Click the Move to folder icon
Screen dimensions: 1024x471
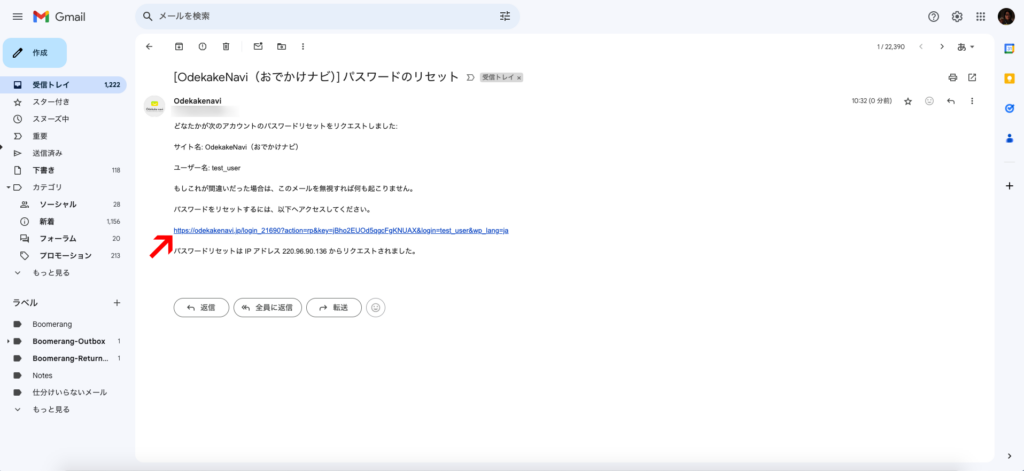[x=281, y=46]
